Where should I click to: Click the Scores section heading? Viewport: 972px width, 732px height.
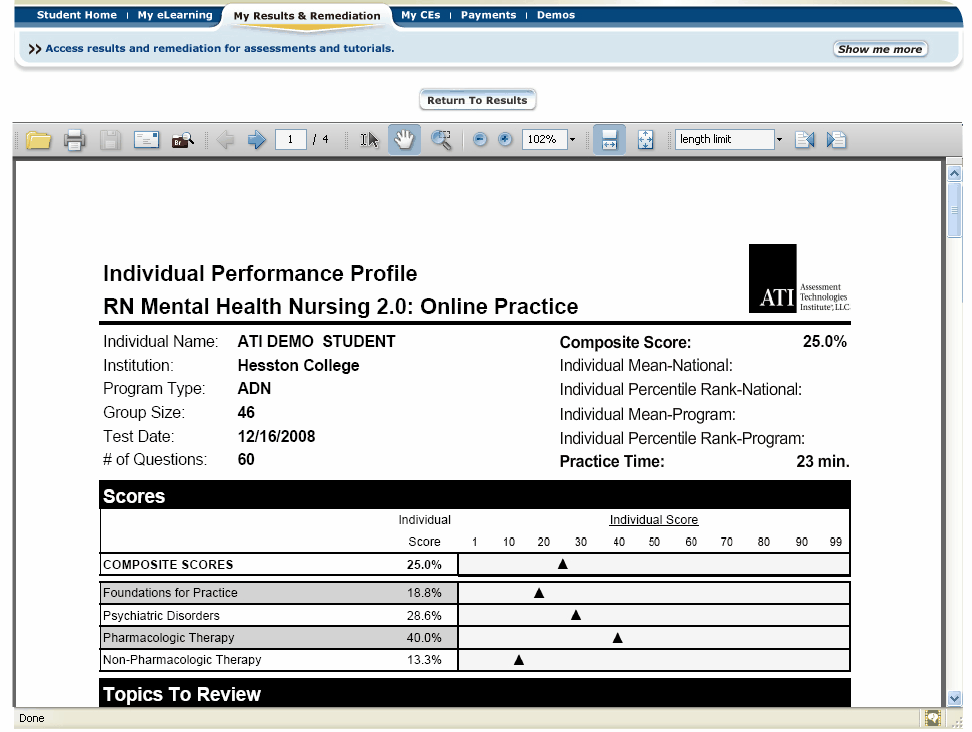click(x=134, y=496)
